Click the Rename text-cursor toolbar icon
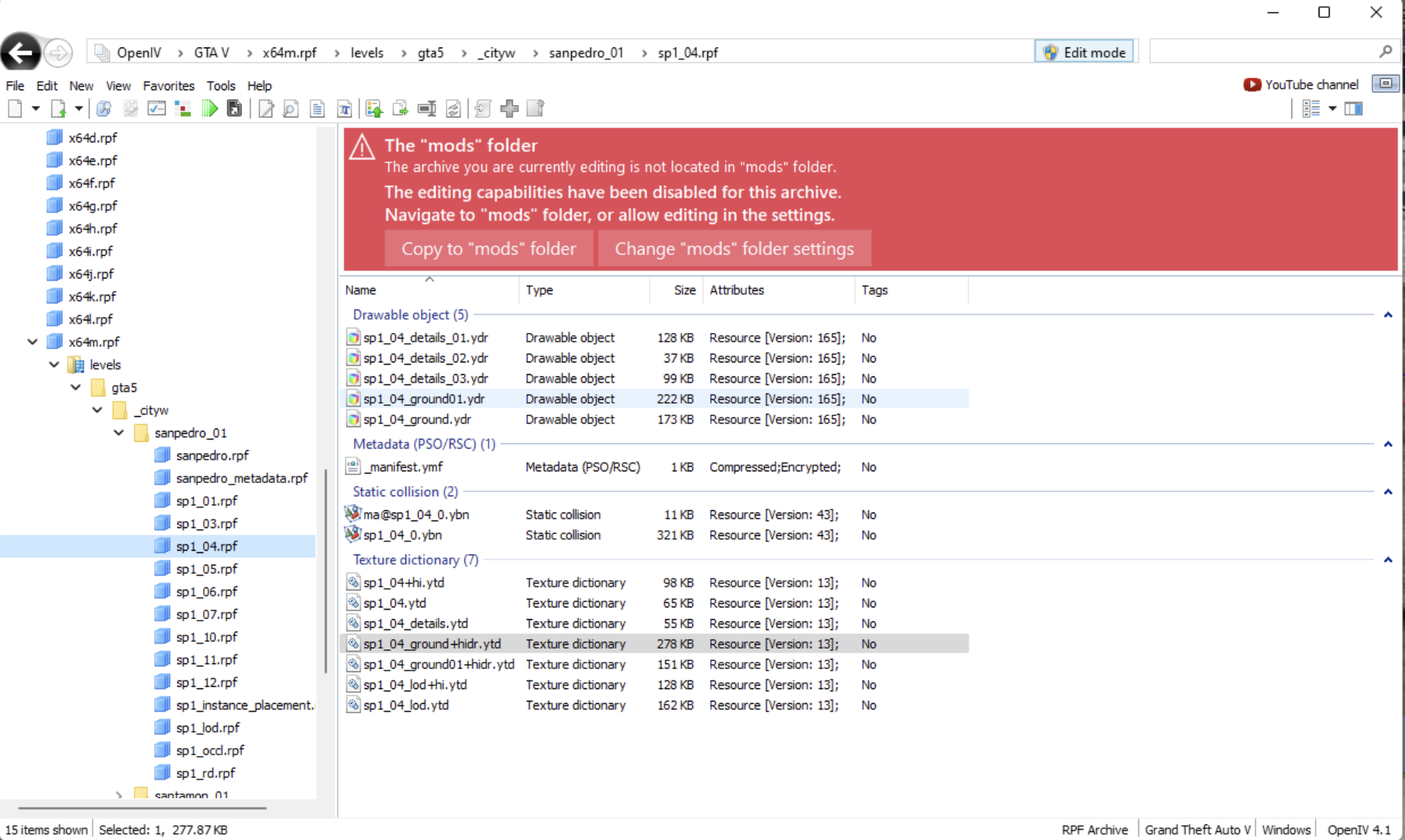The height and width of the screenshot is (840, 1405). click(426, 109)
